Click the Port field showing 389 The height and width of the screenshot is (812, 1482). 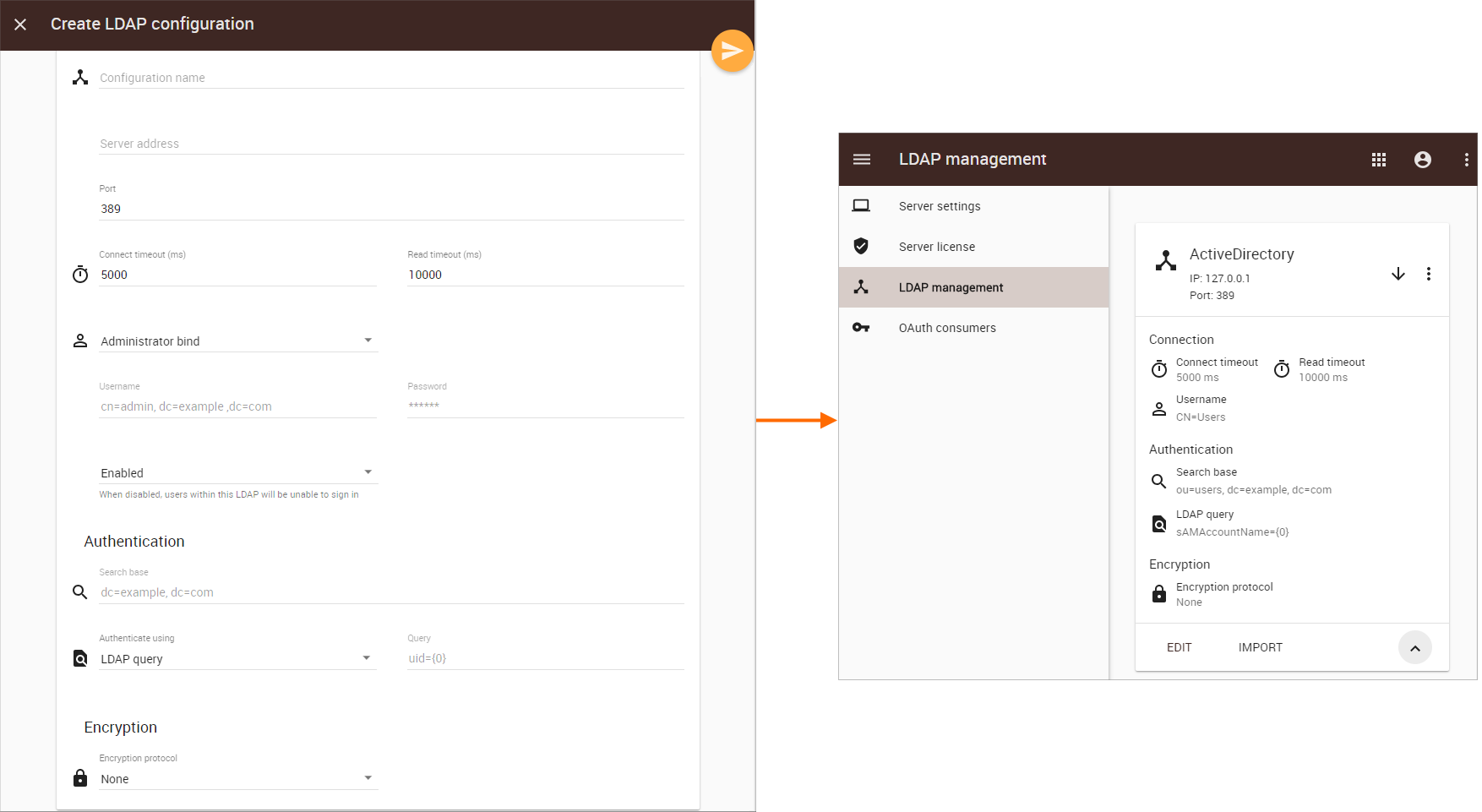[391, 209]
